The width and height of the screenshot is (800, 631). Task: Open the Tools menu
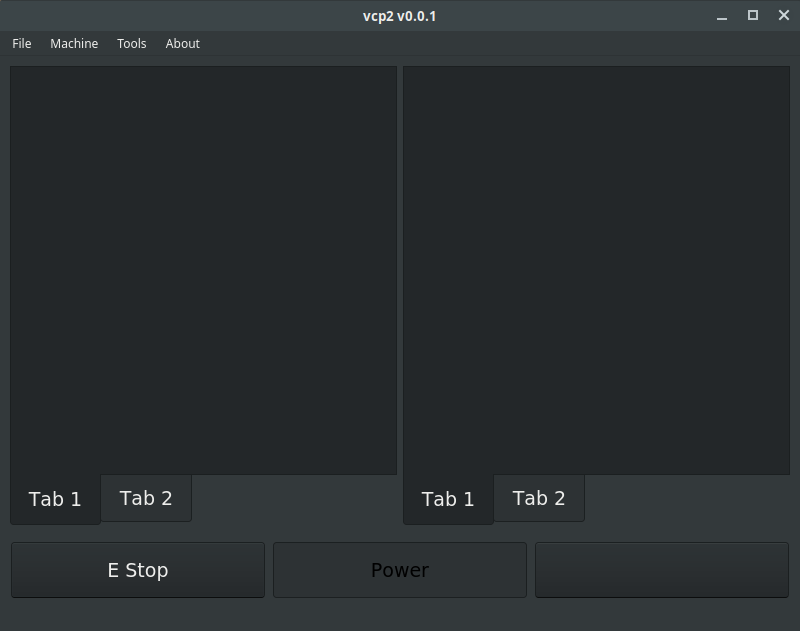point(132,44)
